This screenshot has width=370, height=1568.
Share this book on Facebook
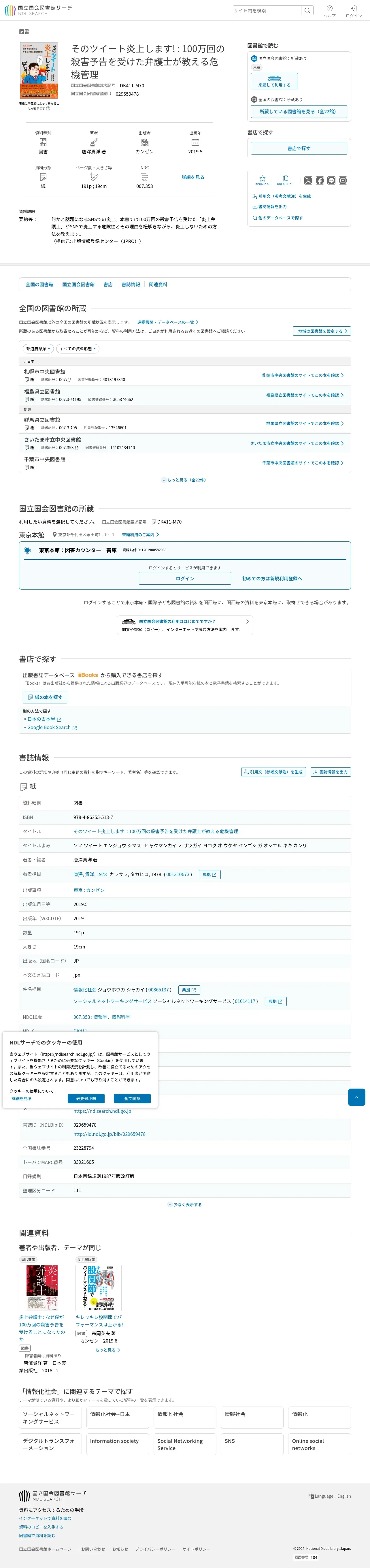click(320, 180)
